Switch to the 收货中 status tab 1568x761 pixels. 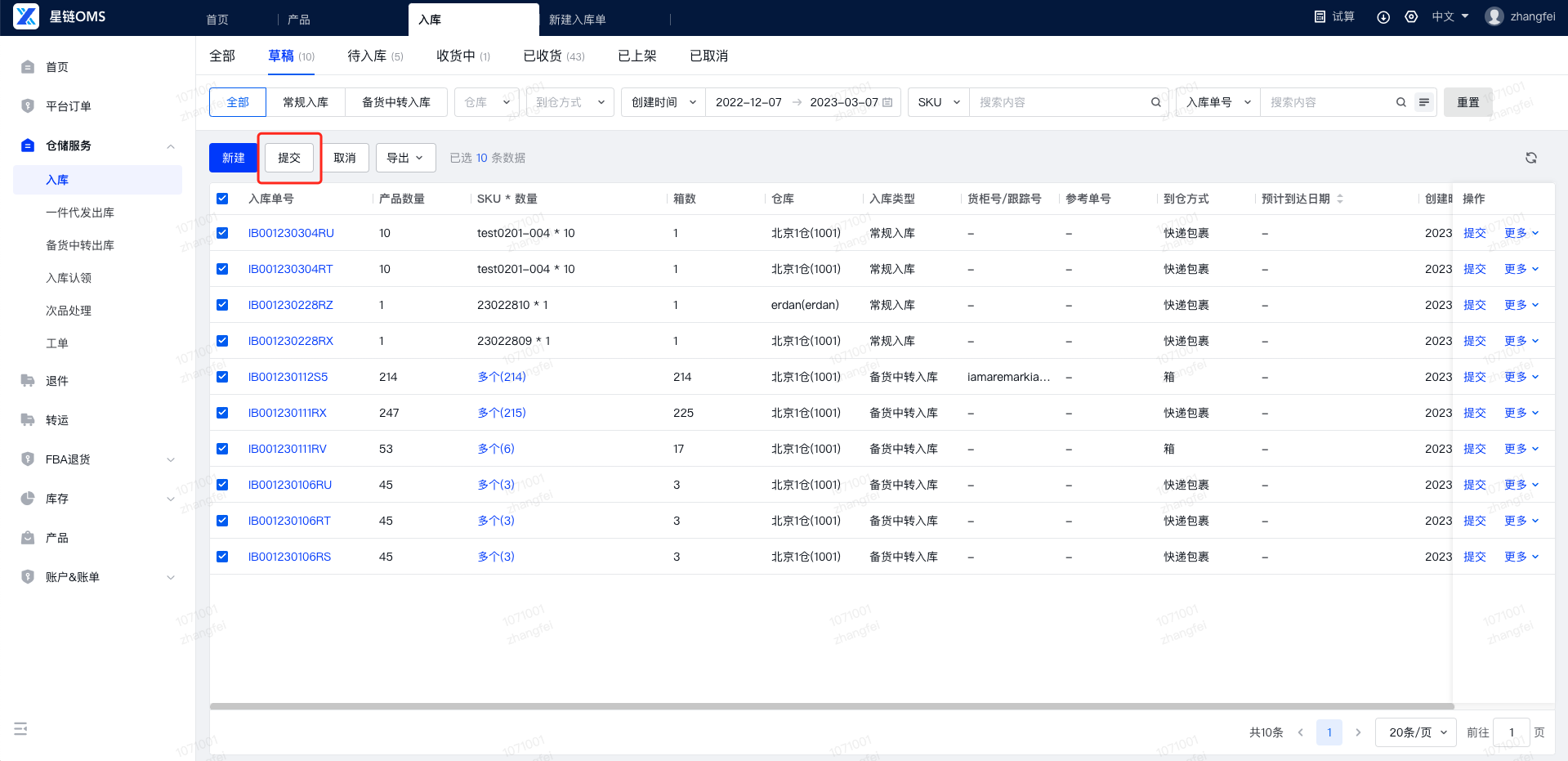pos(463,56)
